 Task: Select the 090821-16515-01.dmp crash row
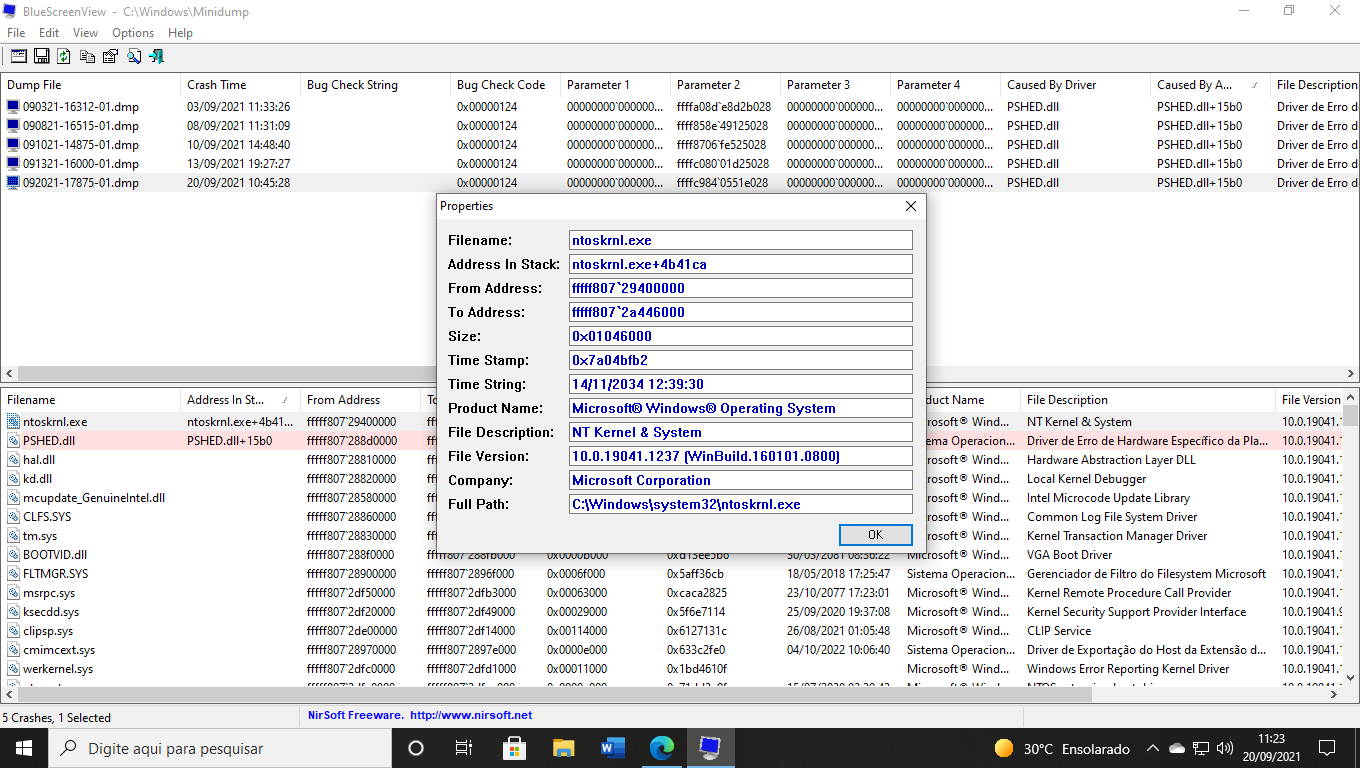[680, 126]
